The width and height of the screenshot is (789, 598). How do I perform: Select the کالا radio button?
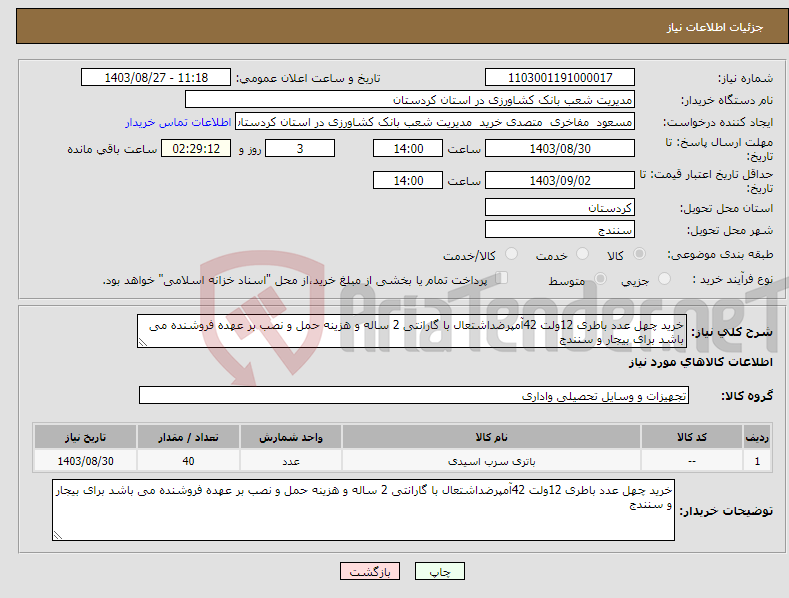pyautogui.click(x=640, y=254)
